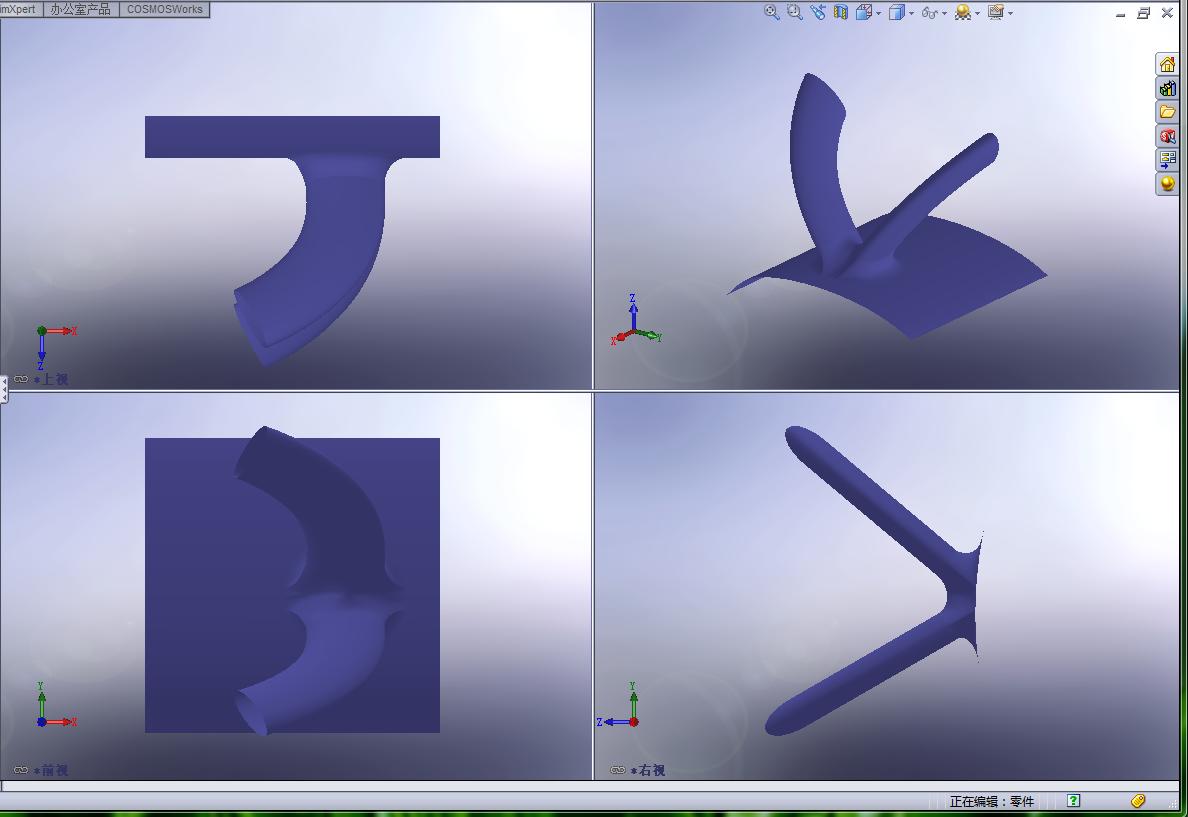Open the View Palette tab
The height and width of the screenshot is (817, 1188).
pos(1167,159)
